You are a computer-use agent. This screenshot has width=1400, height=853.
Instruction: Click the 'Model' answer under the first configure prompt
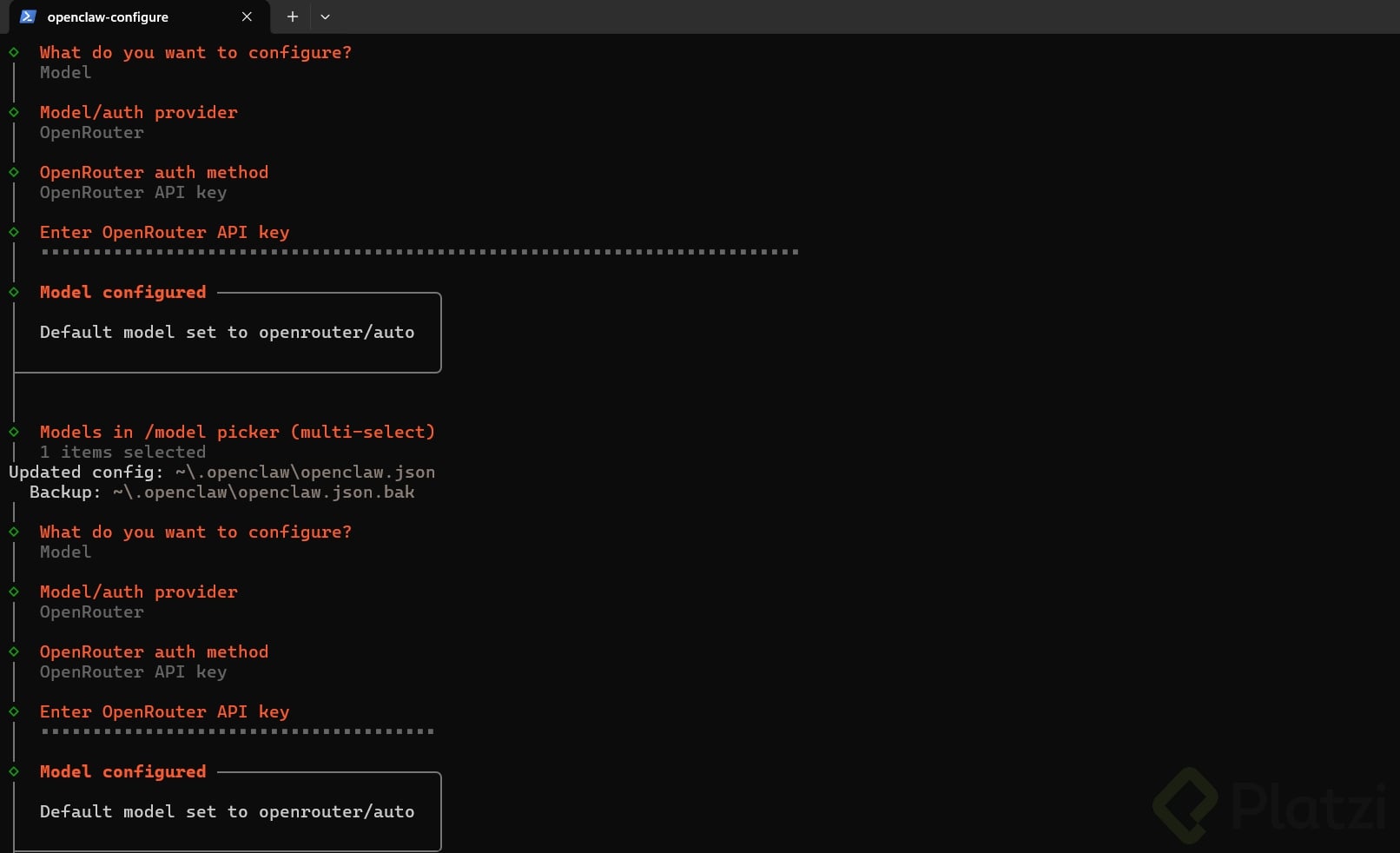coord(66,73)
